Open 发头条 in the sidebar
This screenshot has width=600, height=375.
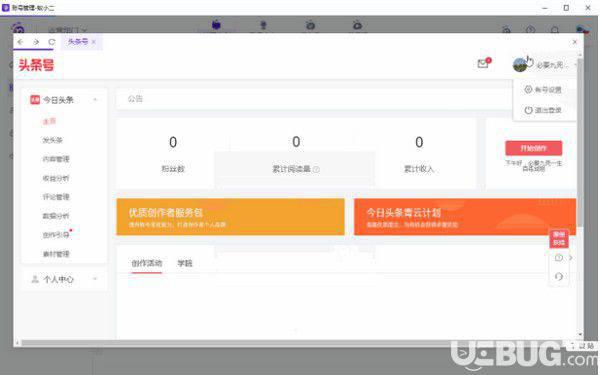52,140
